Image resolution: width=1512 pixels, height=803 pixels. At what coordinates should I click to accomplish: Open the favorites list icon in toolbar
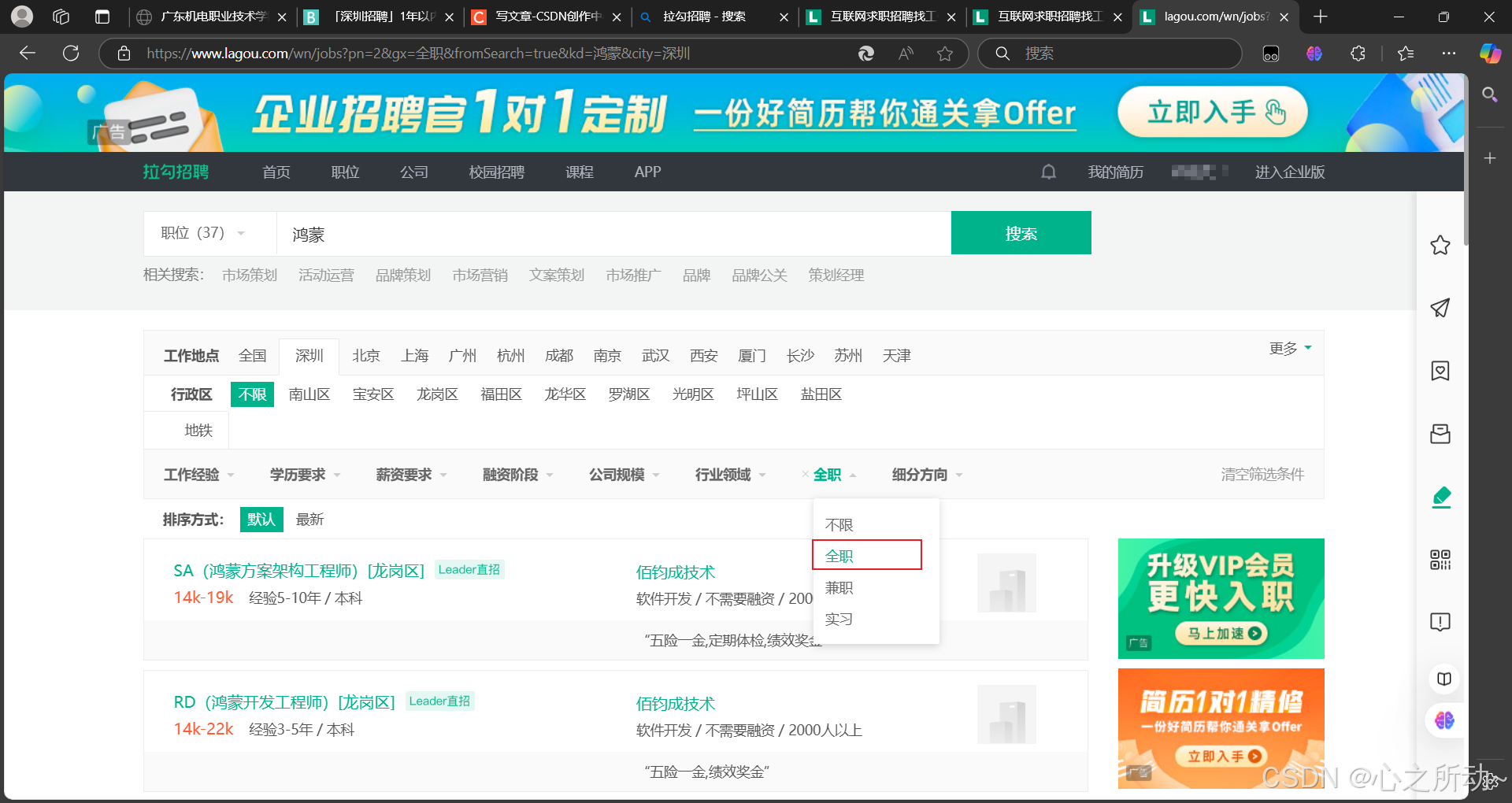click(x=1406, y=53)
